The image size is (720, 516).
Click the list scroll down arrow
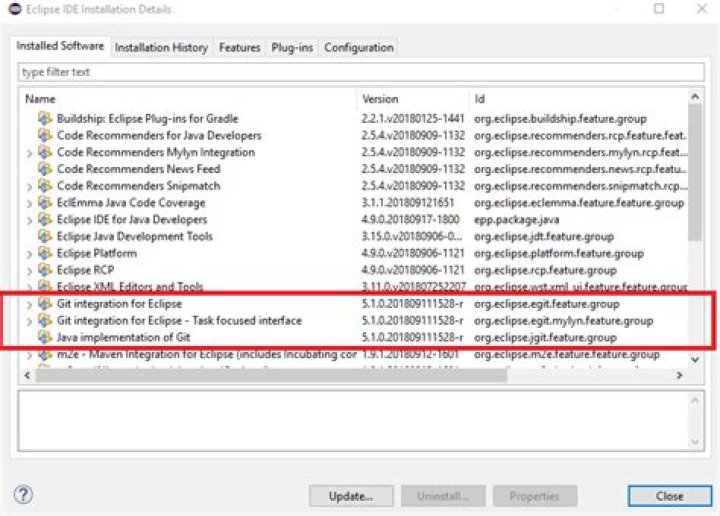[x=695, y=359]
